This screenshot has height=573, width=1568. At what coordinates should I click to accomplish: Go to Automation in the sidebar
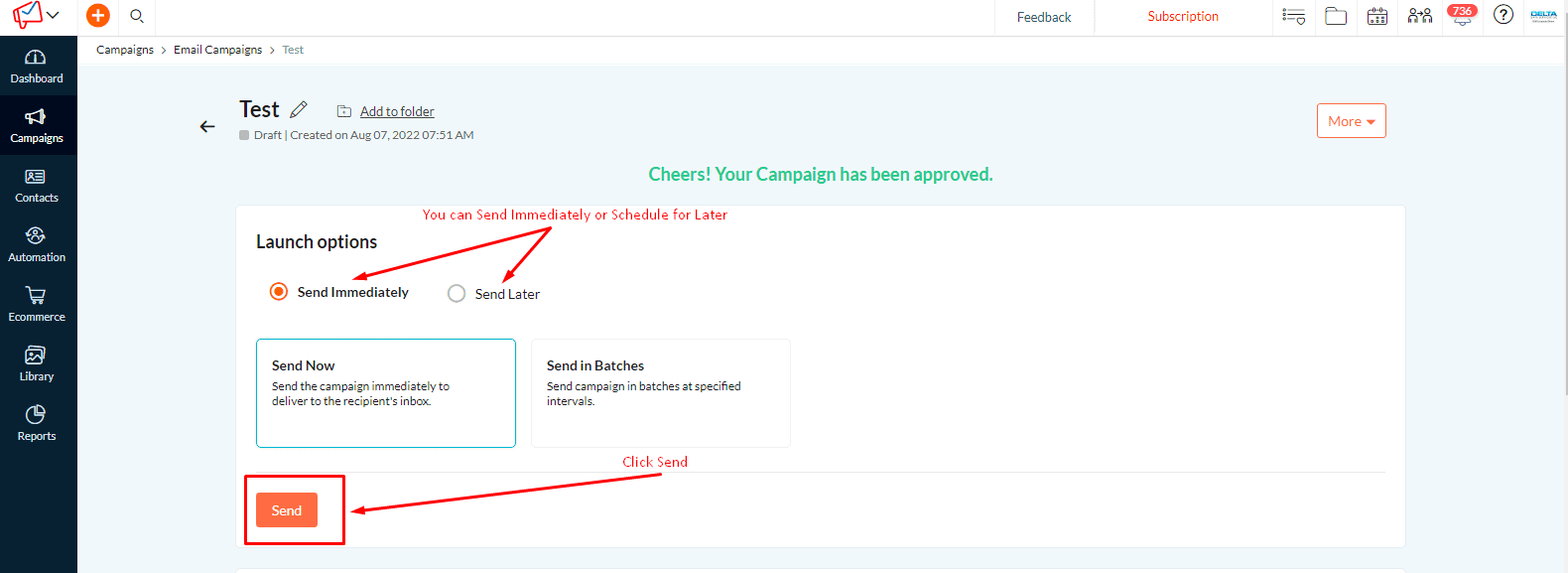pyautogui.click(x=37, y=245)
